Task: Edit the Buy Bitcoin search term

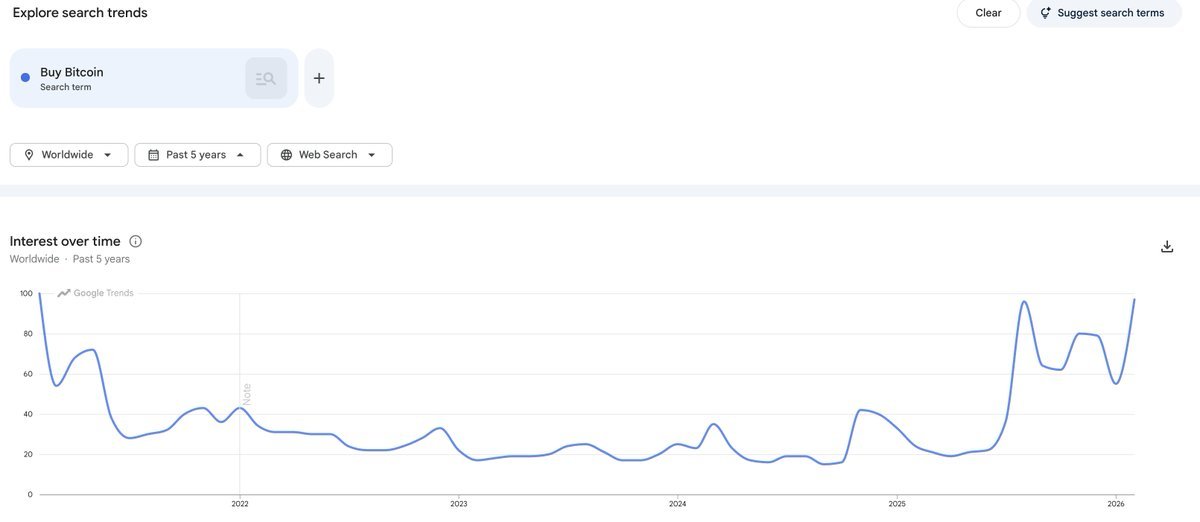Action: coord(72,72)
